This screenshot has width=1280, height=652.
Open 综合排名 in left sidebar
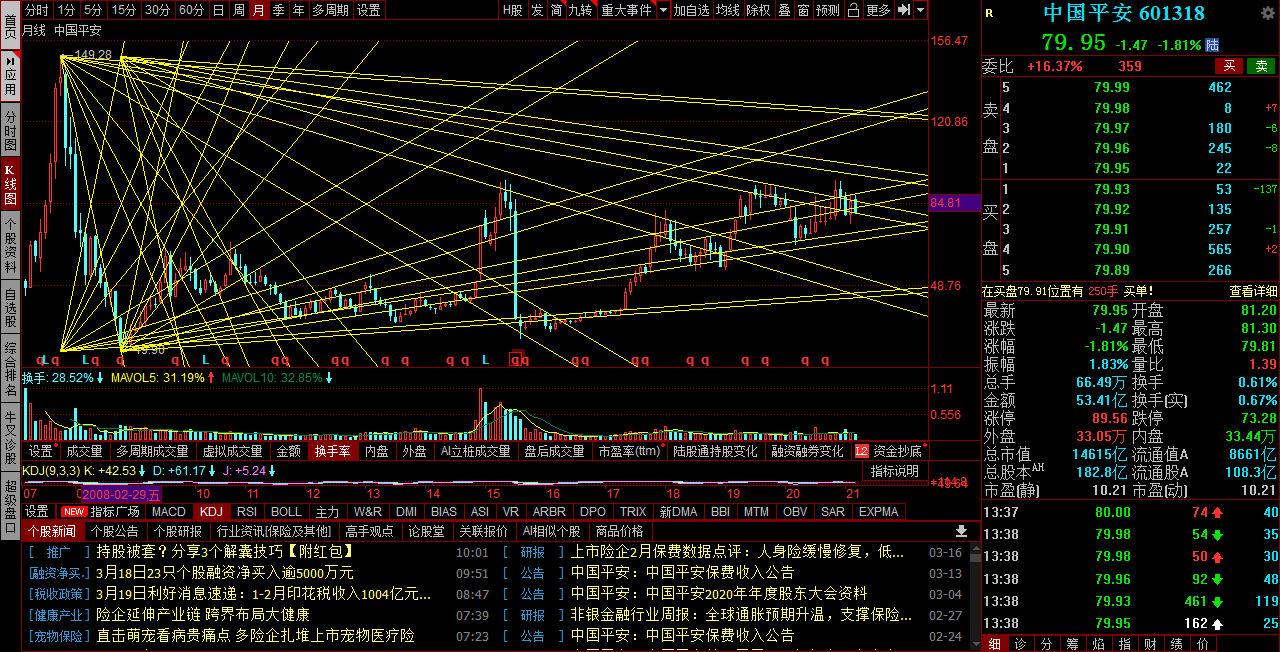[x=10, y=368]
